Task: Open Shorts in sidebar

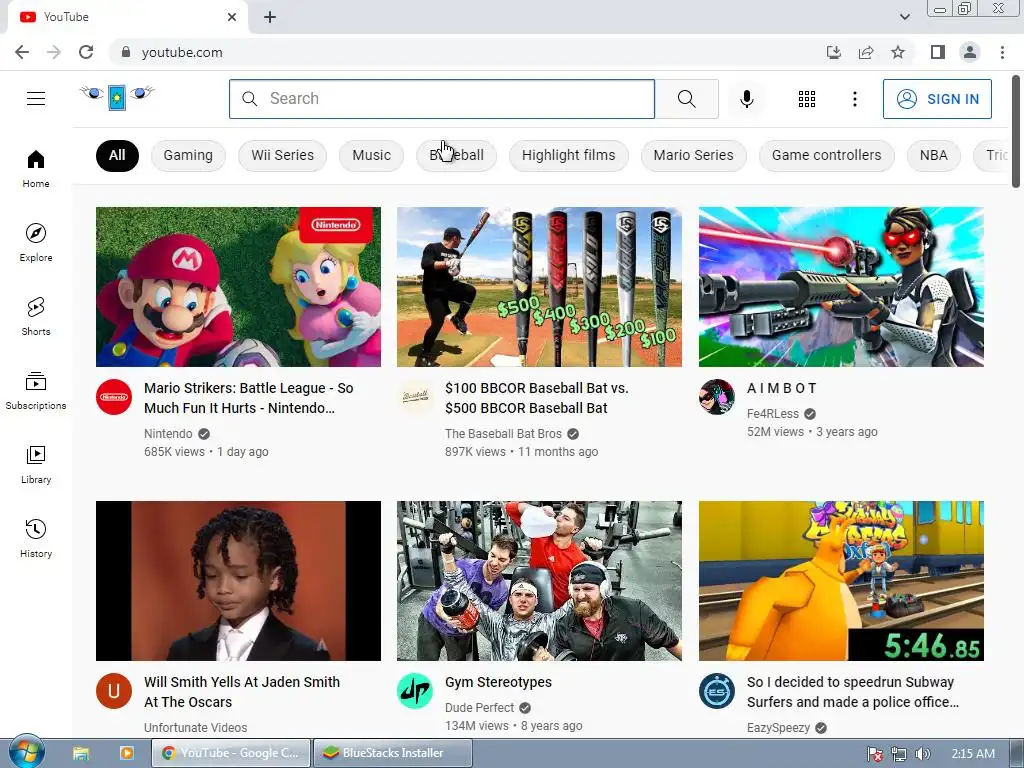Action: point(36,316)
